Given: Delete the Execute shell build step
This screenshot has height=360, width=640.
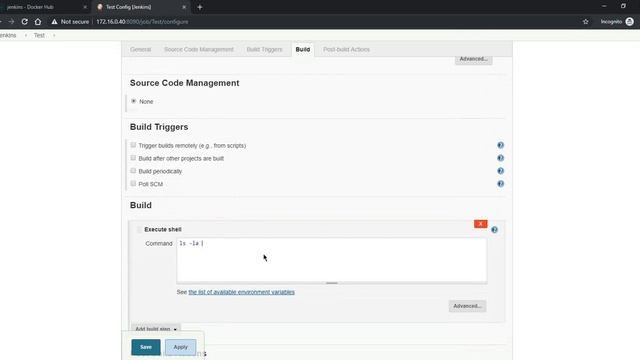Looking at the screenshot, I should [480, 224].
